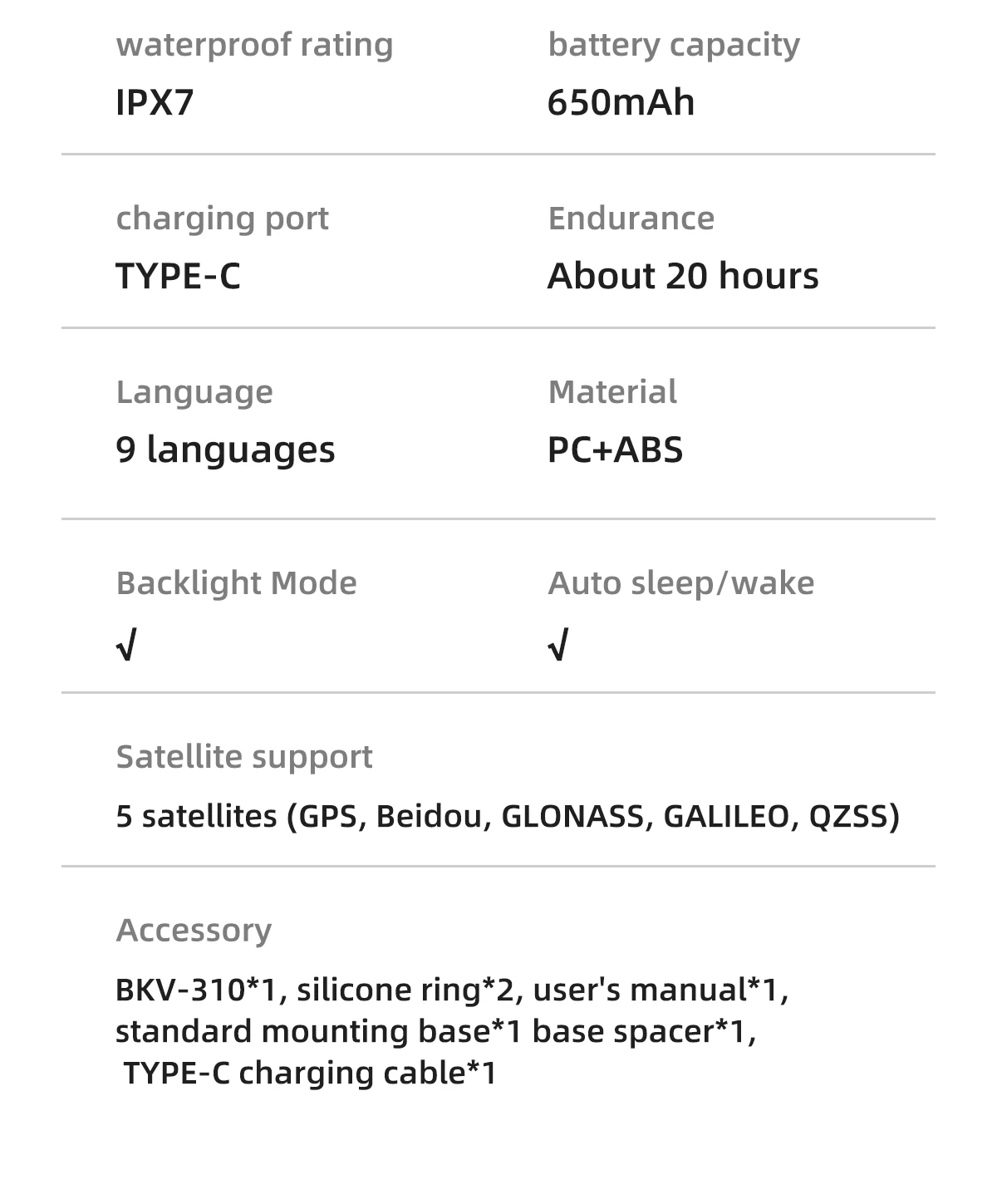Click the 650mAh value
997x1204 pixels.
tap(621, 102)
